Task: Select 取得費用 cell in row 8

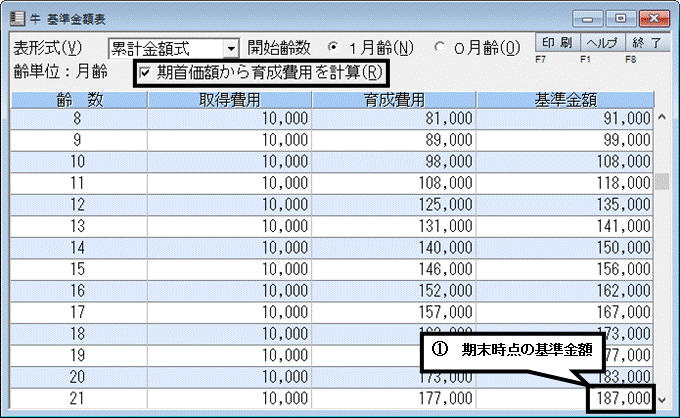Action: (x=229, y=118)
